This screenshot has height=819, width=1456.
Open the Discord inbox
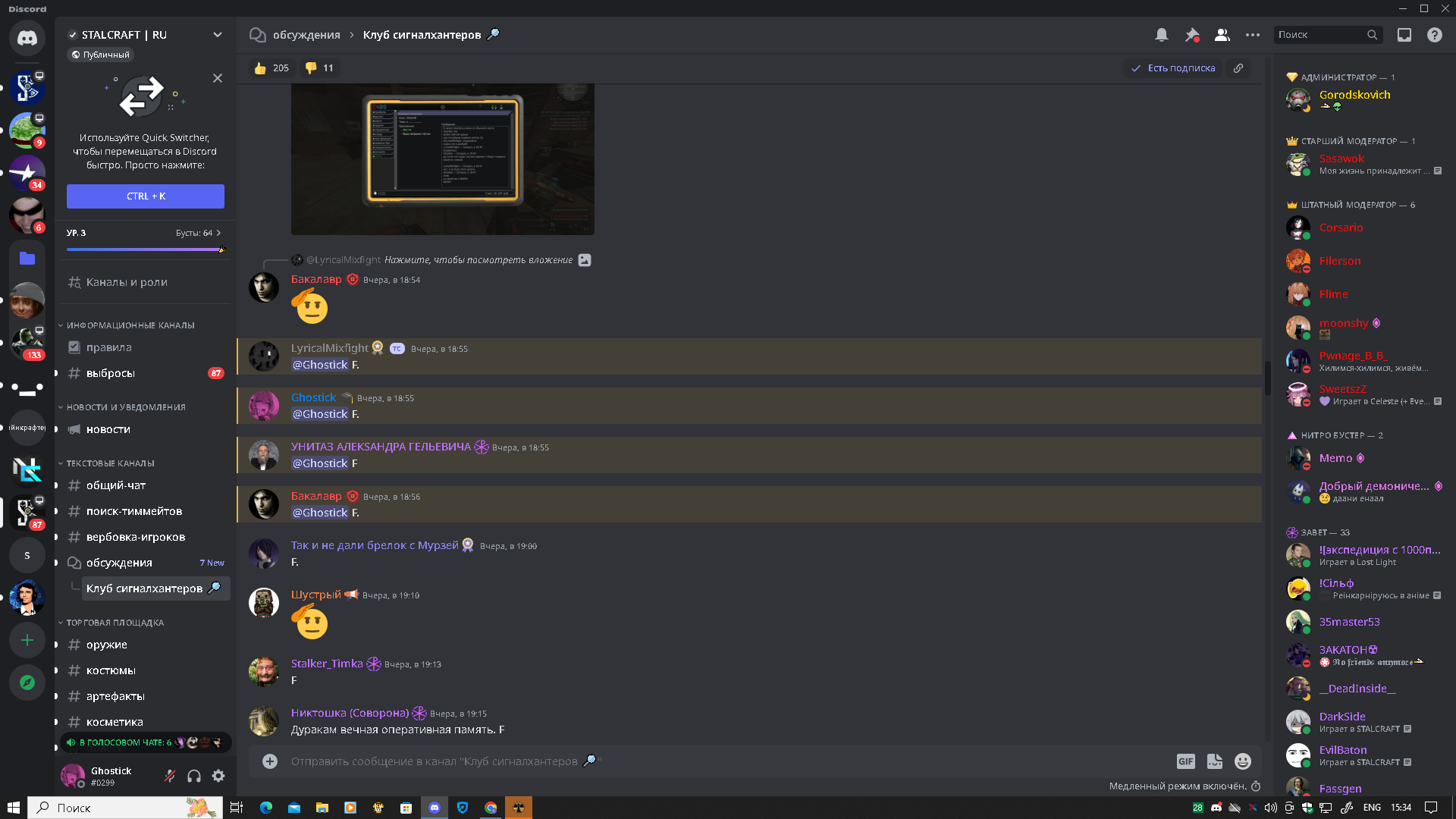(x=1404, y=35)
